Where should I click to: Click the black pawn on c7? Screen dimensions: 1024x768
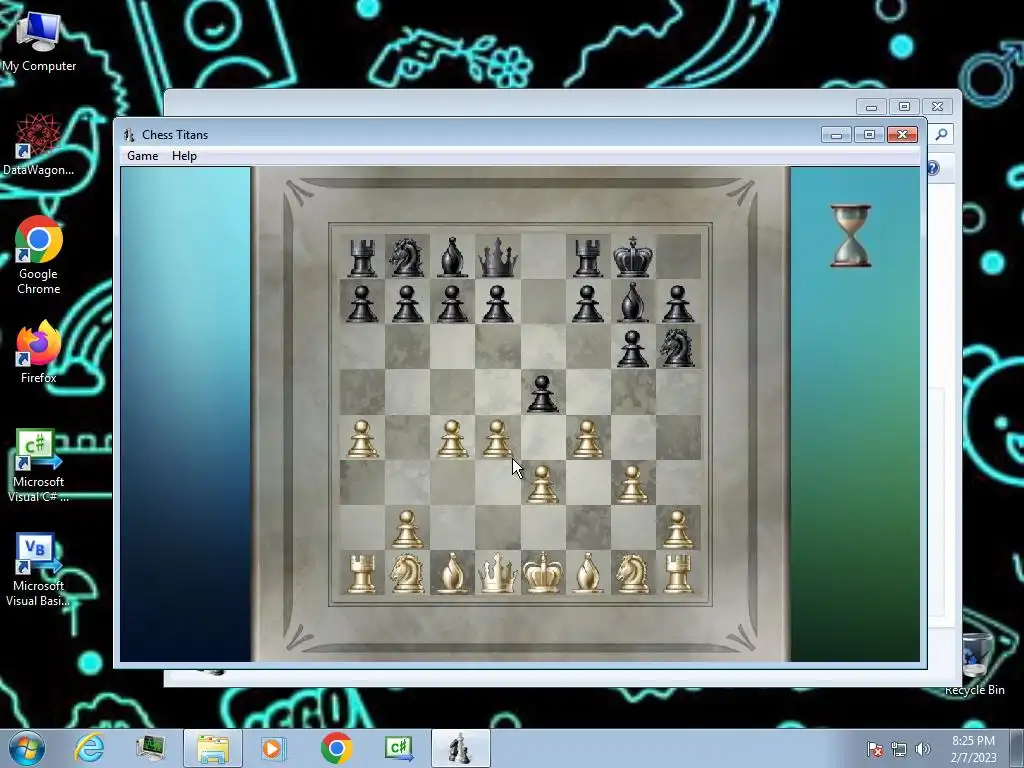pyautogui.click(x=452, y=304)
